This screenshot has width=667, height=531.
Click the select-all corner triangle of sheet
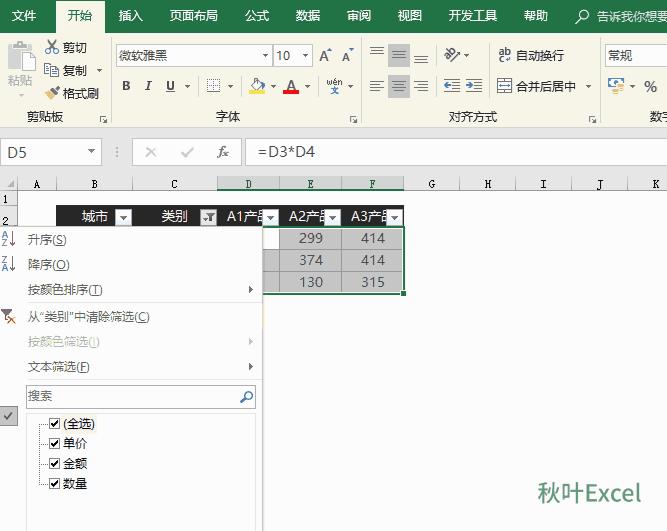[10, 184]
